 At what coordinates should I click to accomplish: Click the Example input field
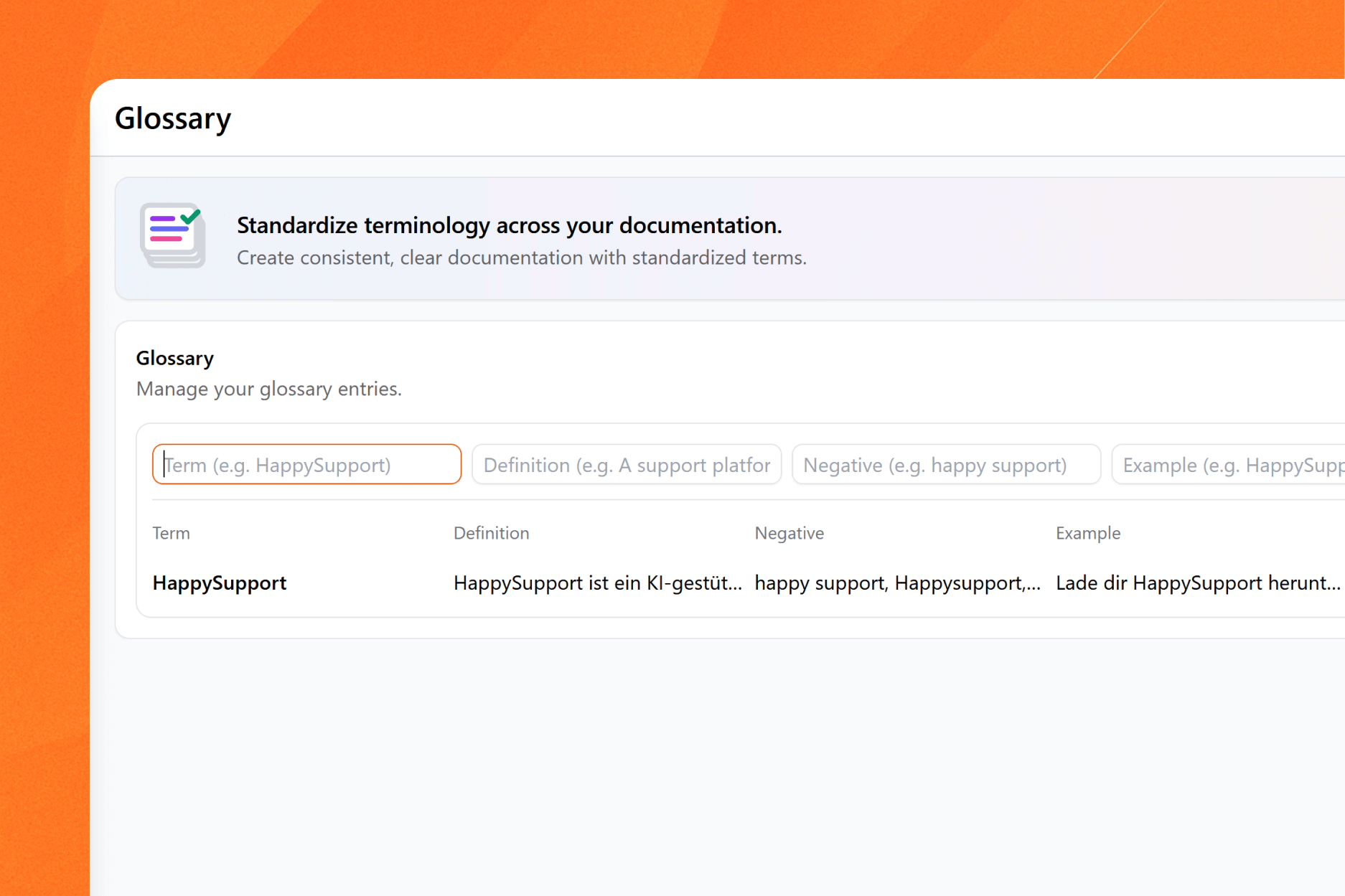tap(1227, 465)
